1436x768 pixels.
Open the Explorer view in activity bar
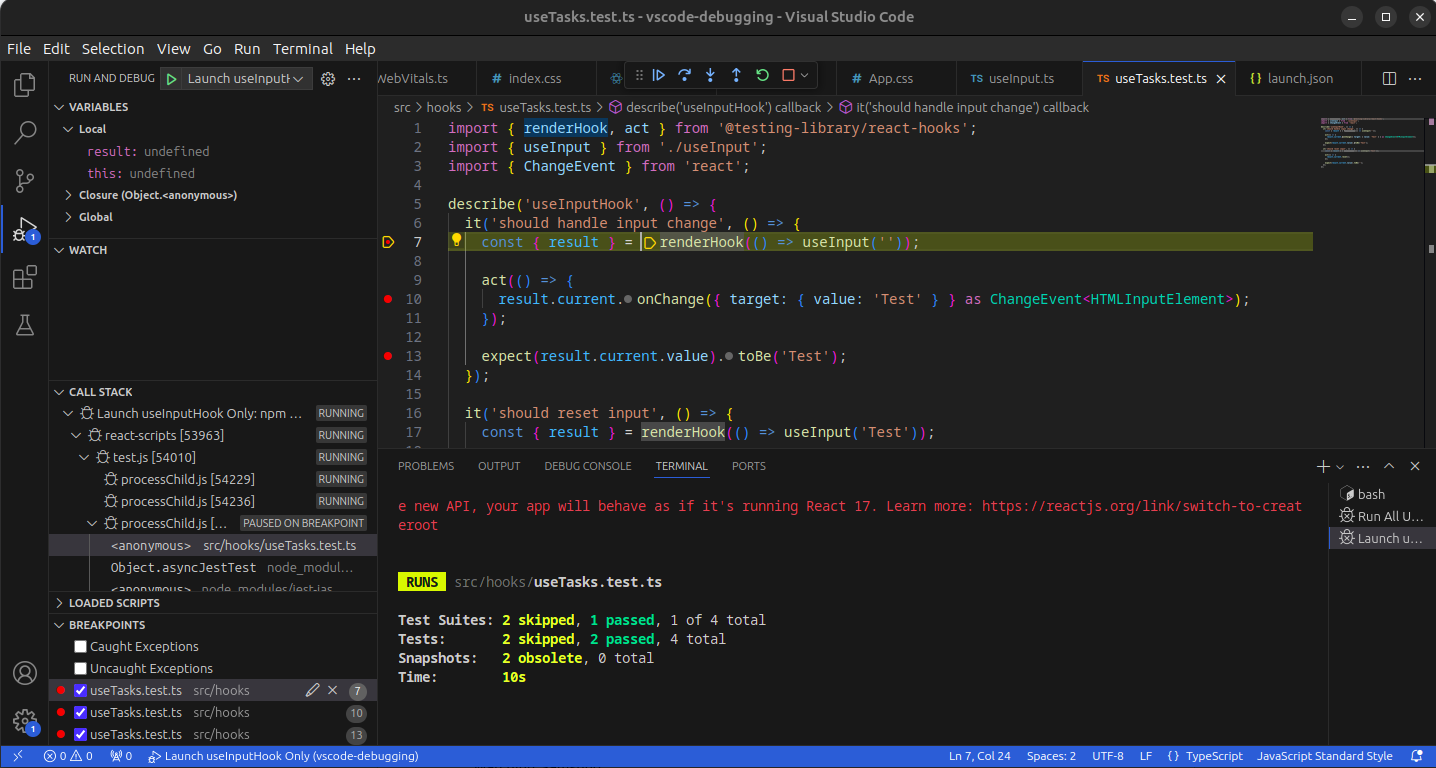25,85
